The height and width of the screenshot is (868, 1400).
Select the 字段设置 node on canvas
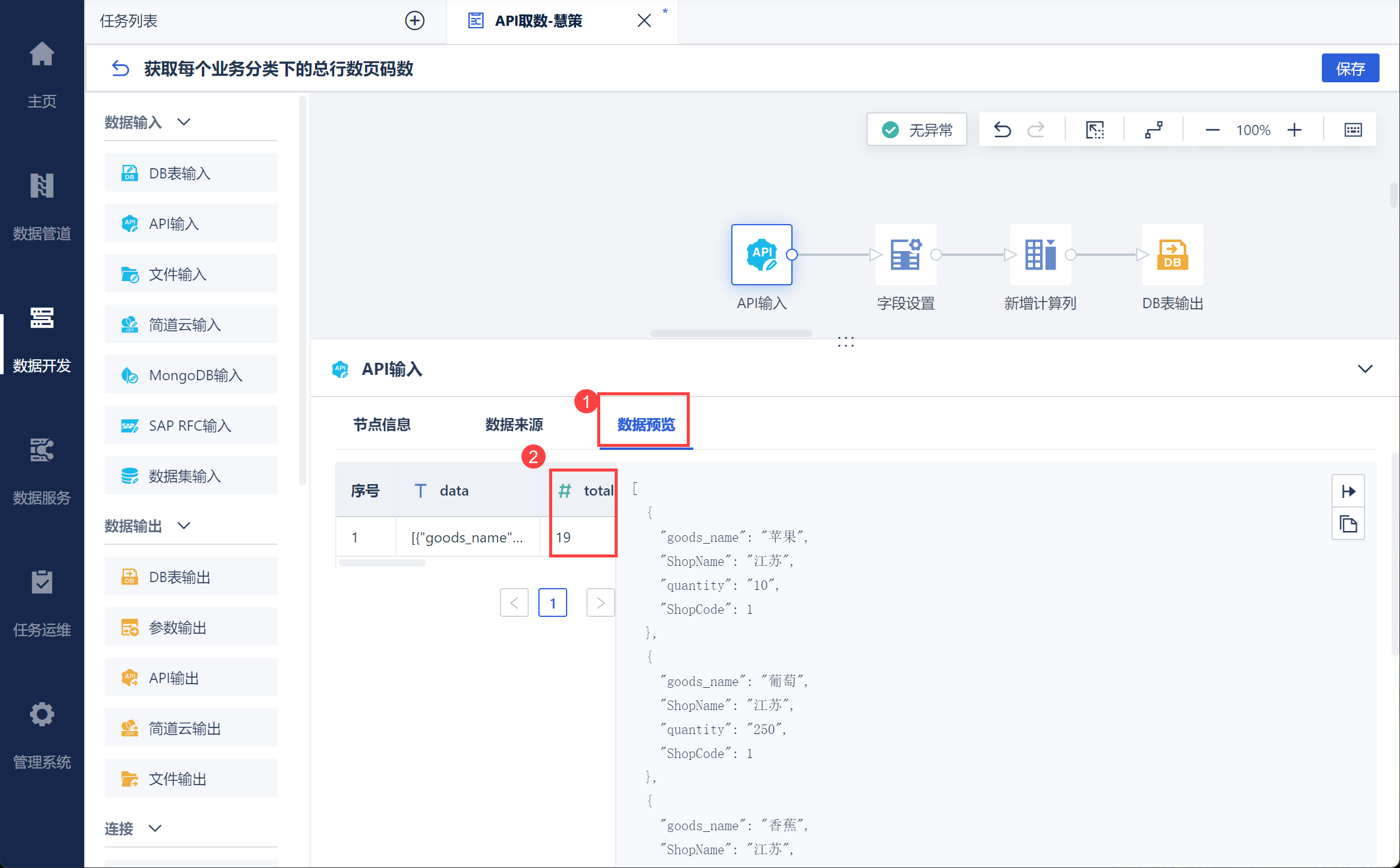[905, 255]
